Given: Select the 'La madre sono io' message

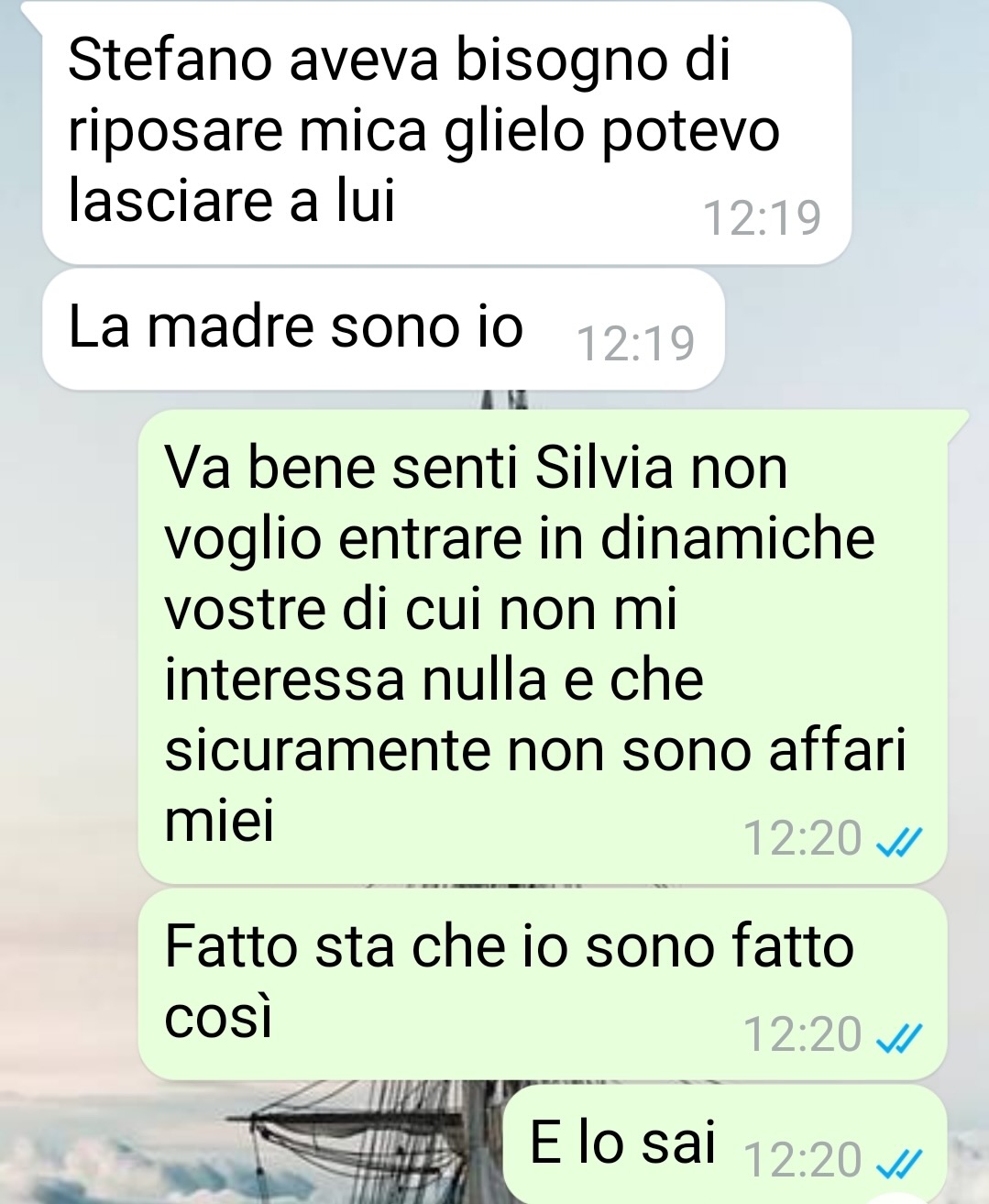Looking at the screenshot, I should (x=383, y=329).
